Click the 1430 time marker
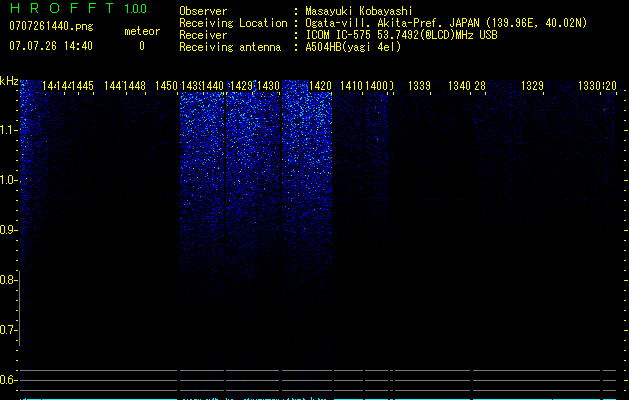This screenshot has height=400, width=629. coord(268,86)
